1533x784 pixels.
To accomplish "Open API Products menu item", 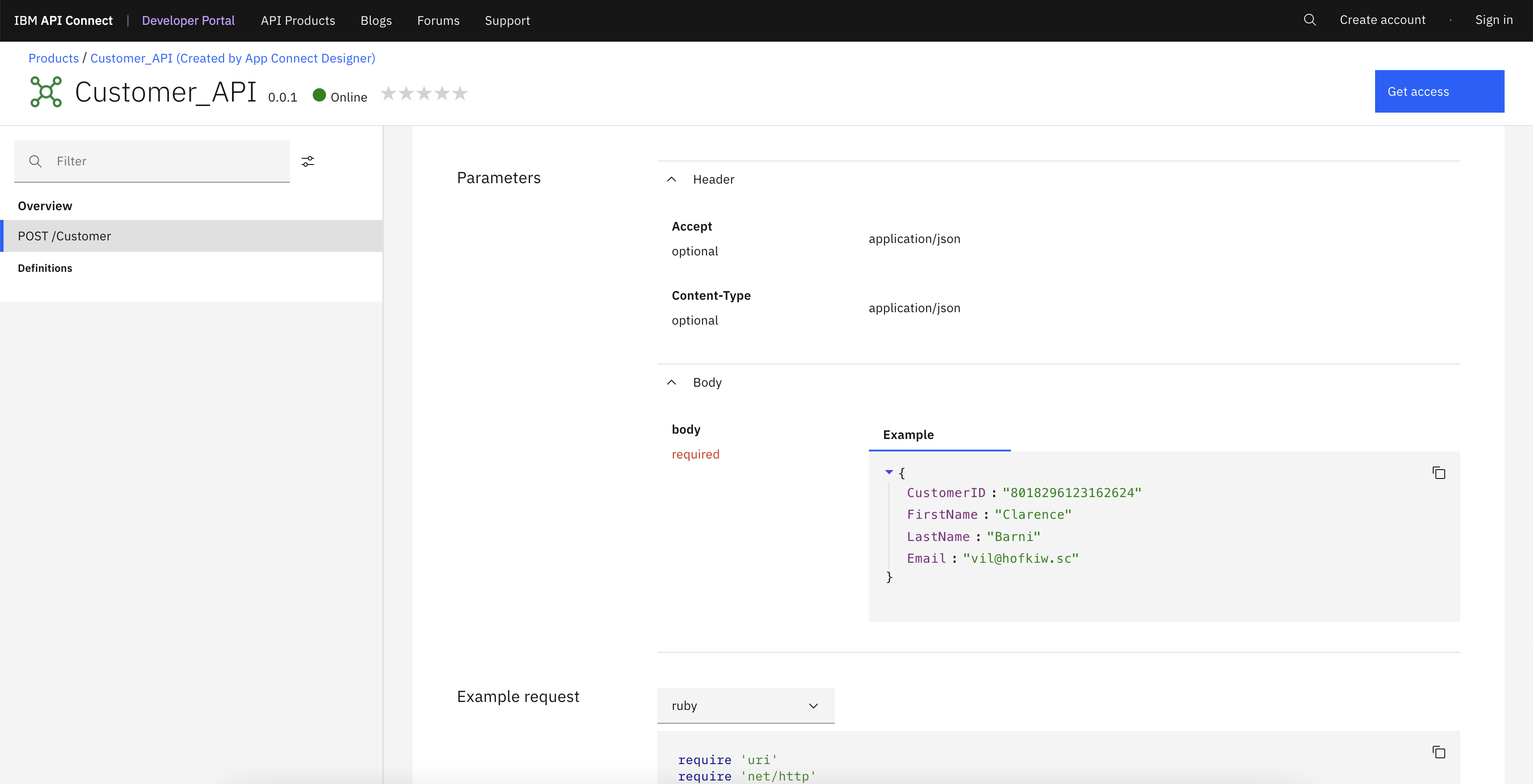I will (298, 20).
